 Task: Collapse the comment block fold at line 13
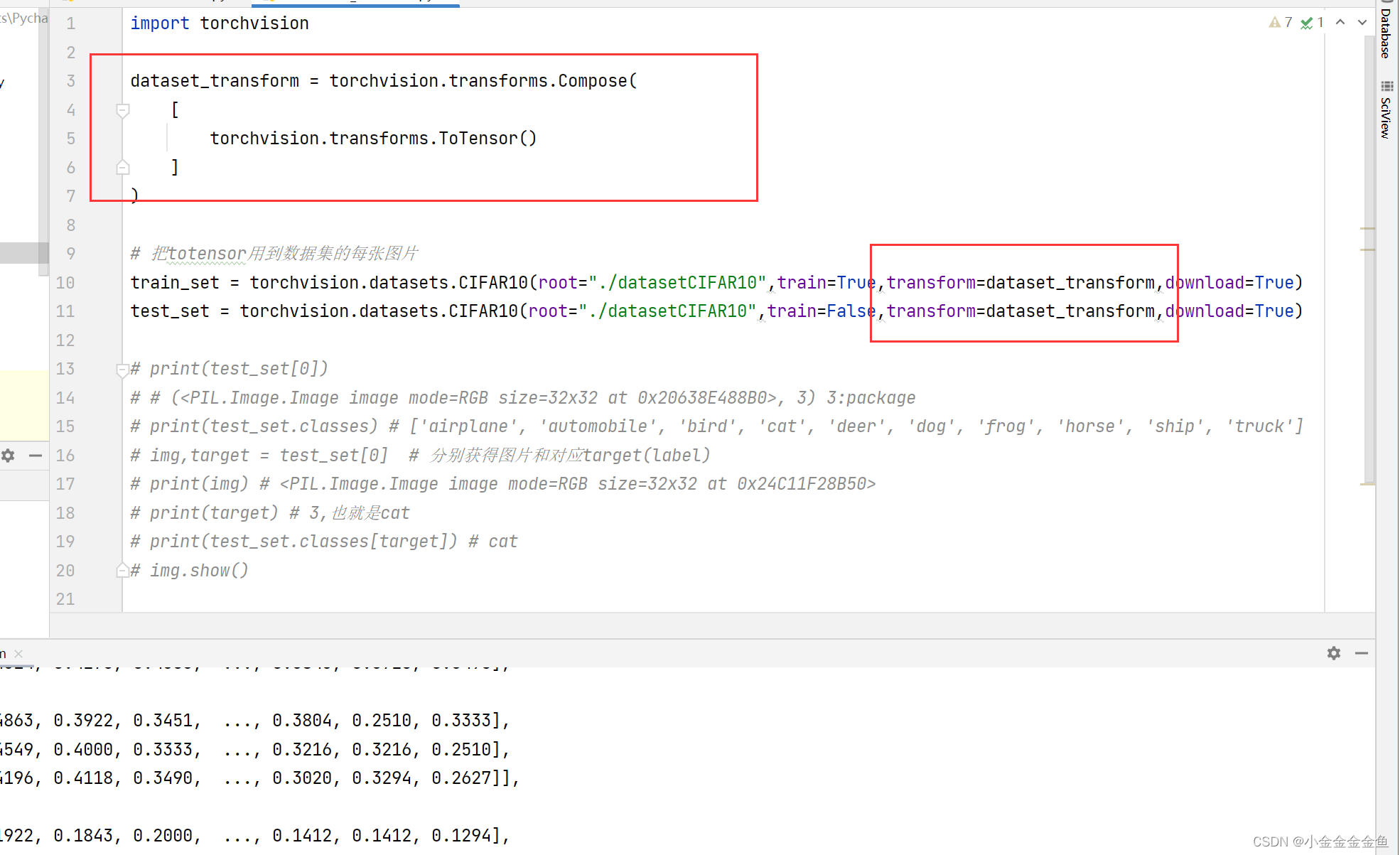point(122,370)
